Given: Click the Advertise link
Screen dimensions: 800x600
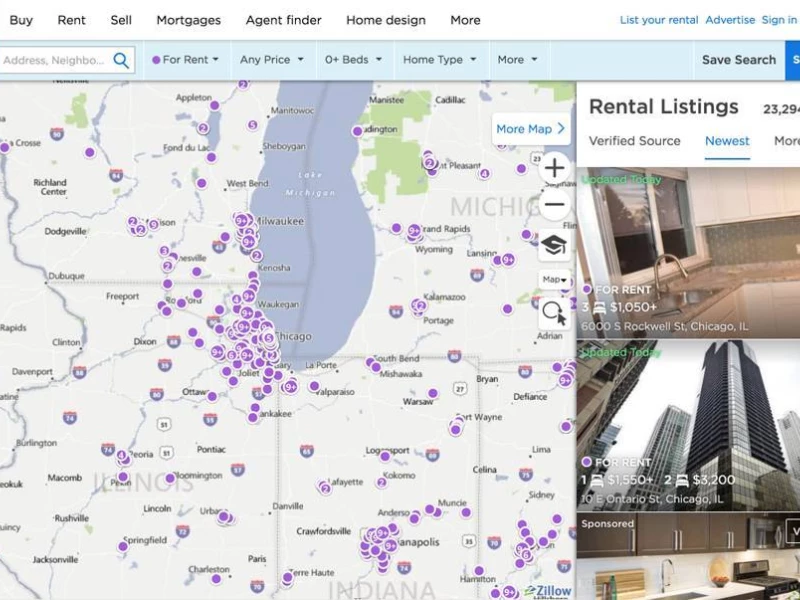Looking at the screenshot, I should point(730,20).
